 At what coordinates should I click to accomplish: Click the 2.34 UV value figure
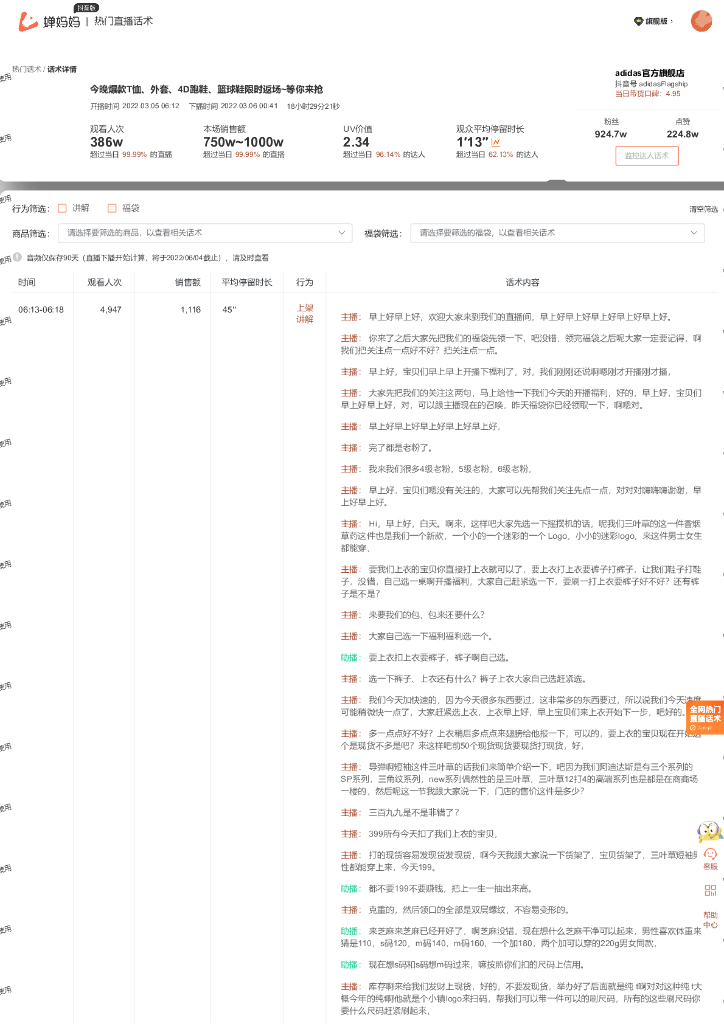pyautogui.click(x=356, y=142)
